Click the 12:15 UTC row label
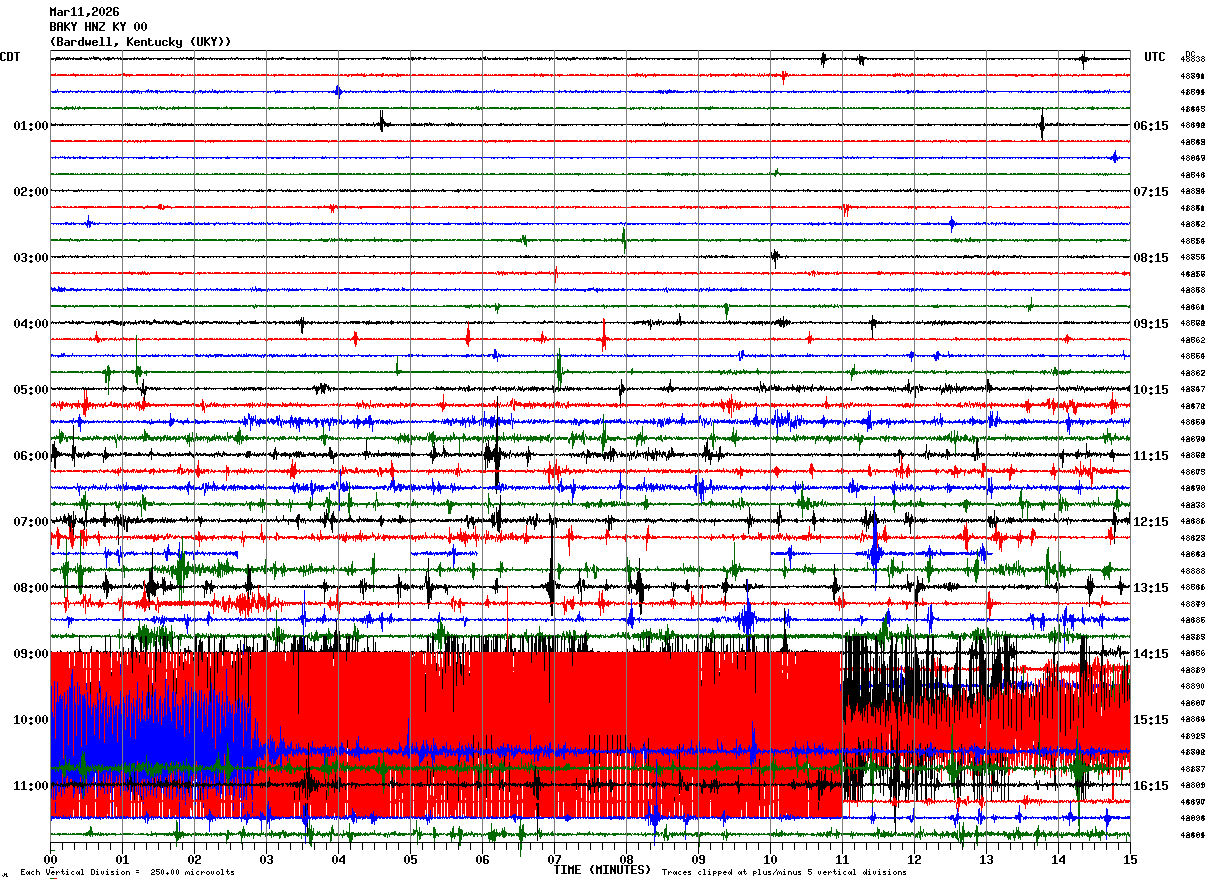Screen dimensions: 1210x886 [1150, 522]
